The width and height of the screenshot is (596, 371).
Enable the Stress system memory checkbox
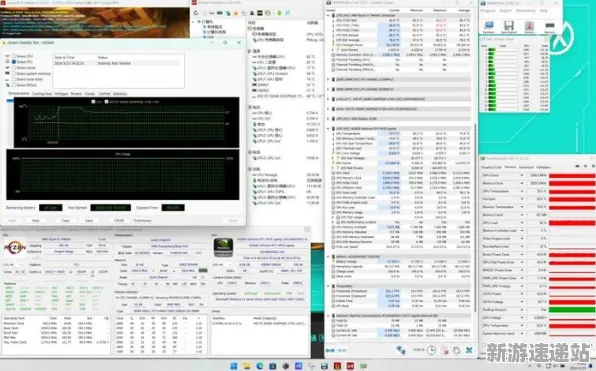click(14, 73)
